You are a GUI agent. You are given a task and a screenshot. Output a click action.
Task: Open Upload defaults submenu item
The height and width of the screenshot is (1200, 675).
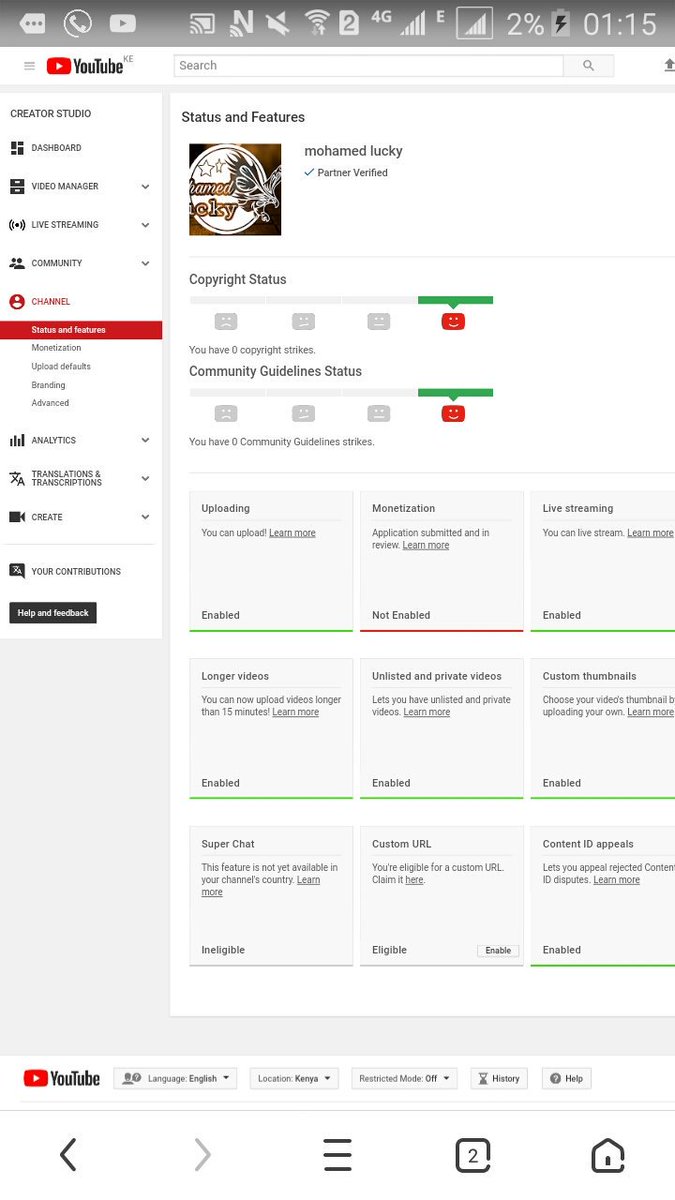click(x=61, y=366)
